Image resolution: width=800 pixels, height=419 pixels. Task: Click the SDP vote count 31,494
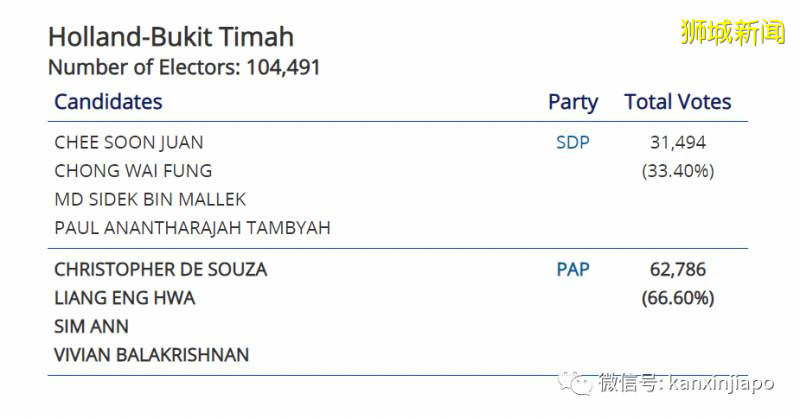(x=677, y=142)
